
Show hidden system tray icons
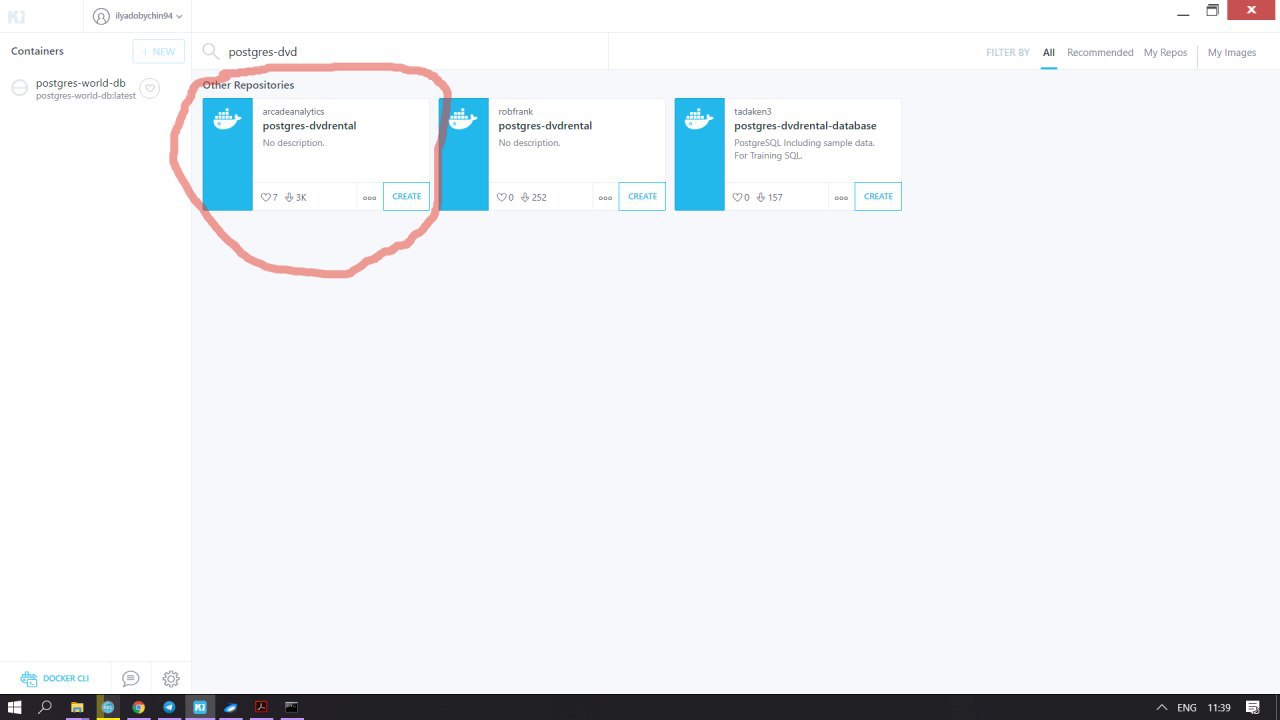[1161, 707]
